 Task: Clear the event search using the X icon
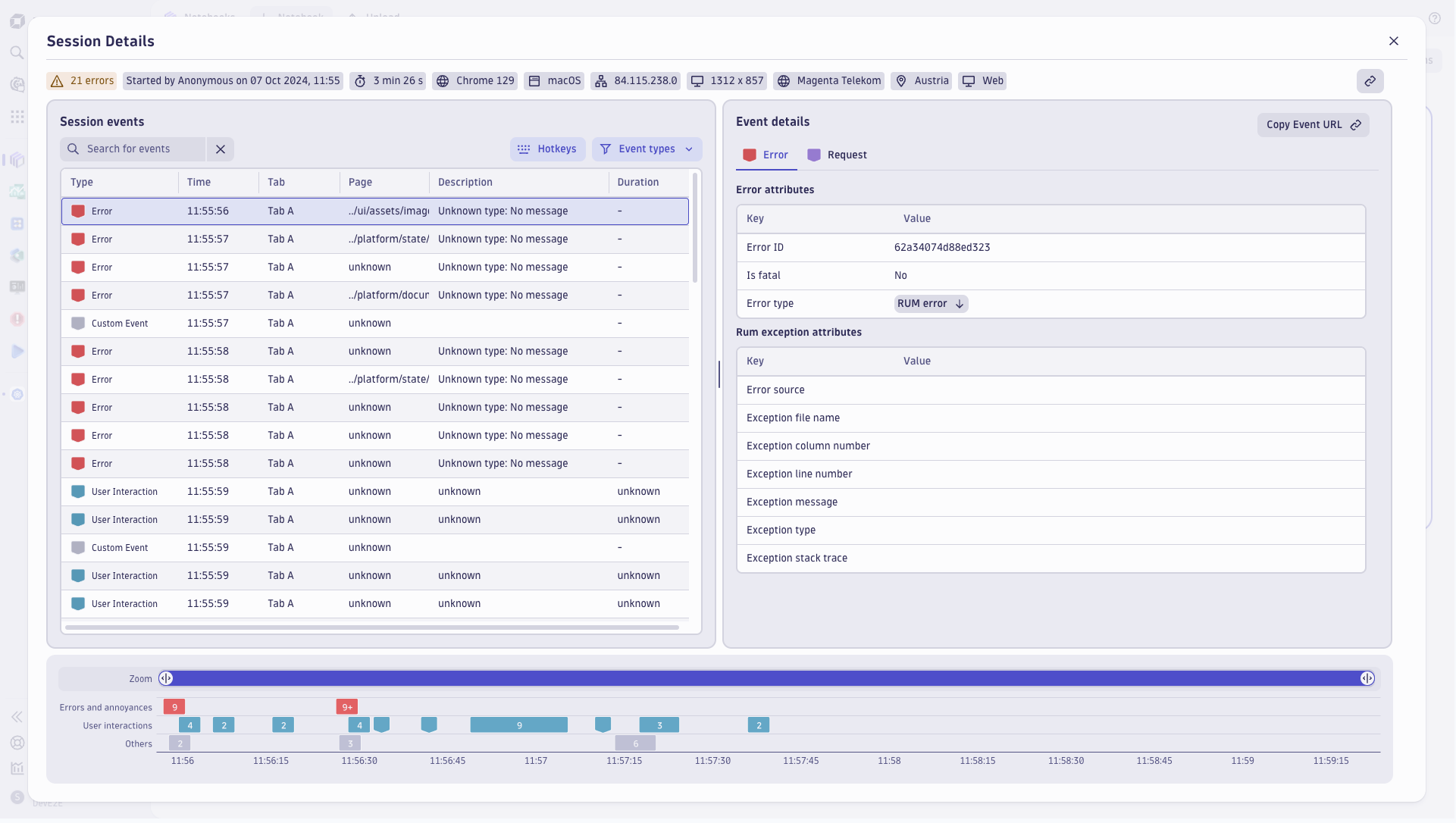(x=220, y=149)
